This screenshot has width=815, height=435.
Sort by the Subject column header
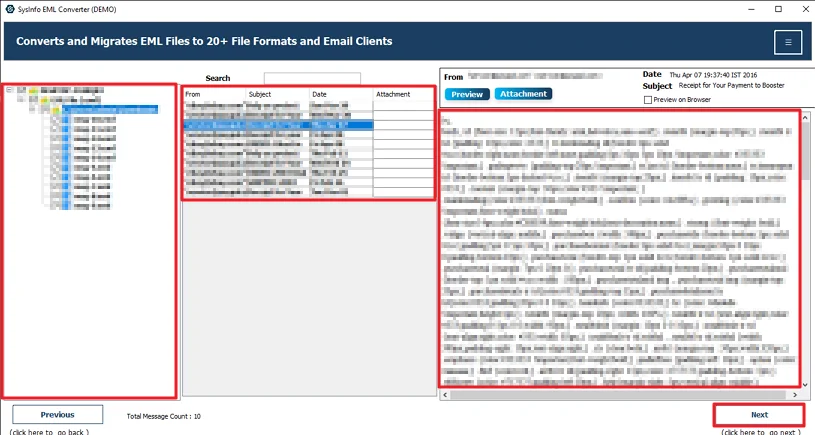(277, 94)
